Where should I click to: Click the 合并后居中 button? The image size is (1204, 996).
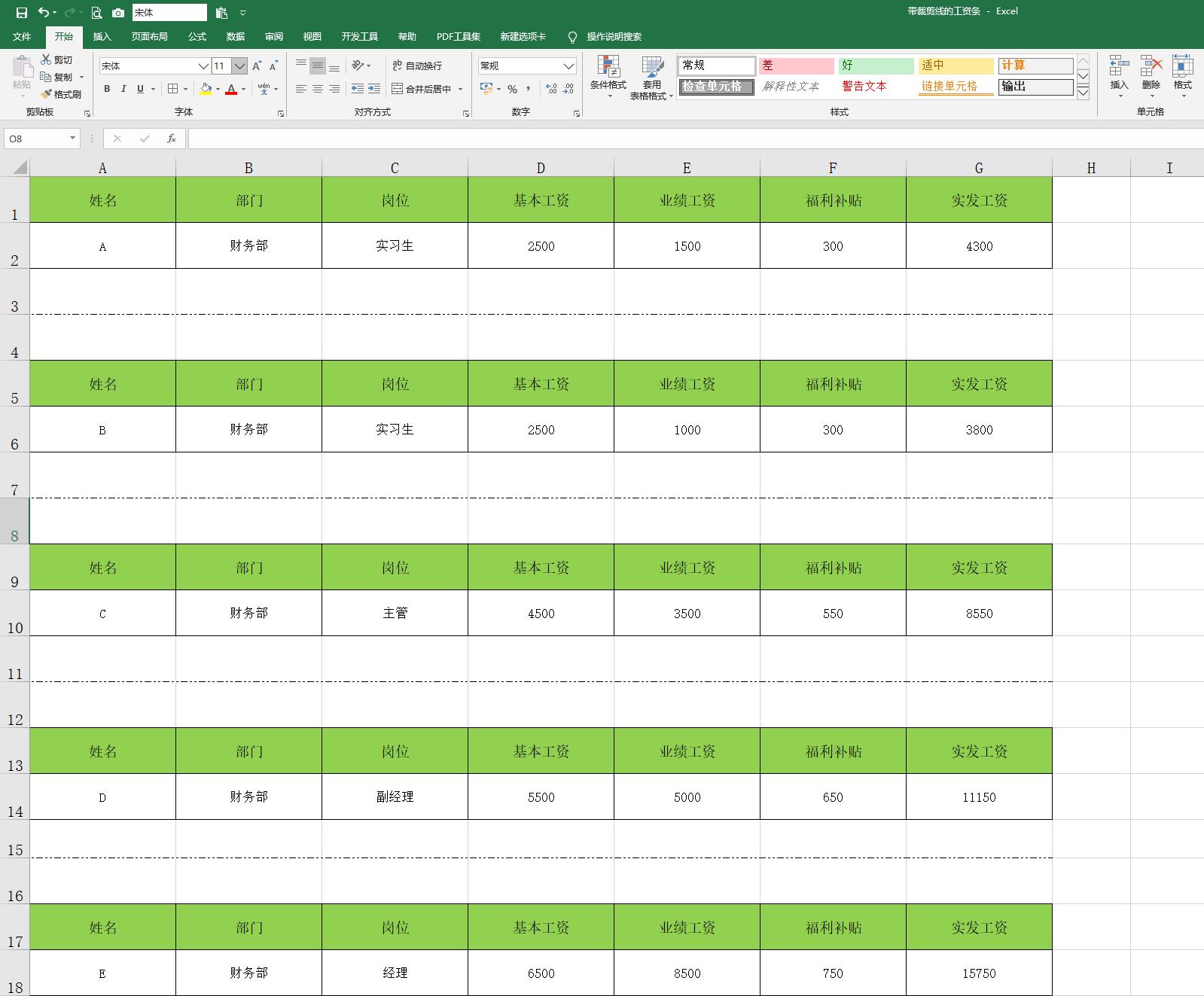[422, 89]
